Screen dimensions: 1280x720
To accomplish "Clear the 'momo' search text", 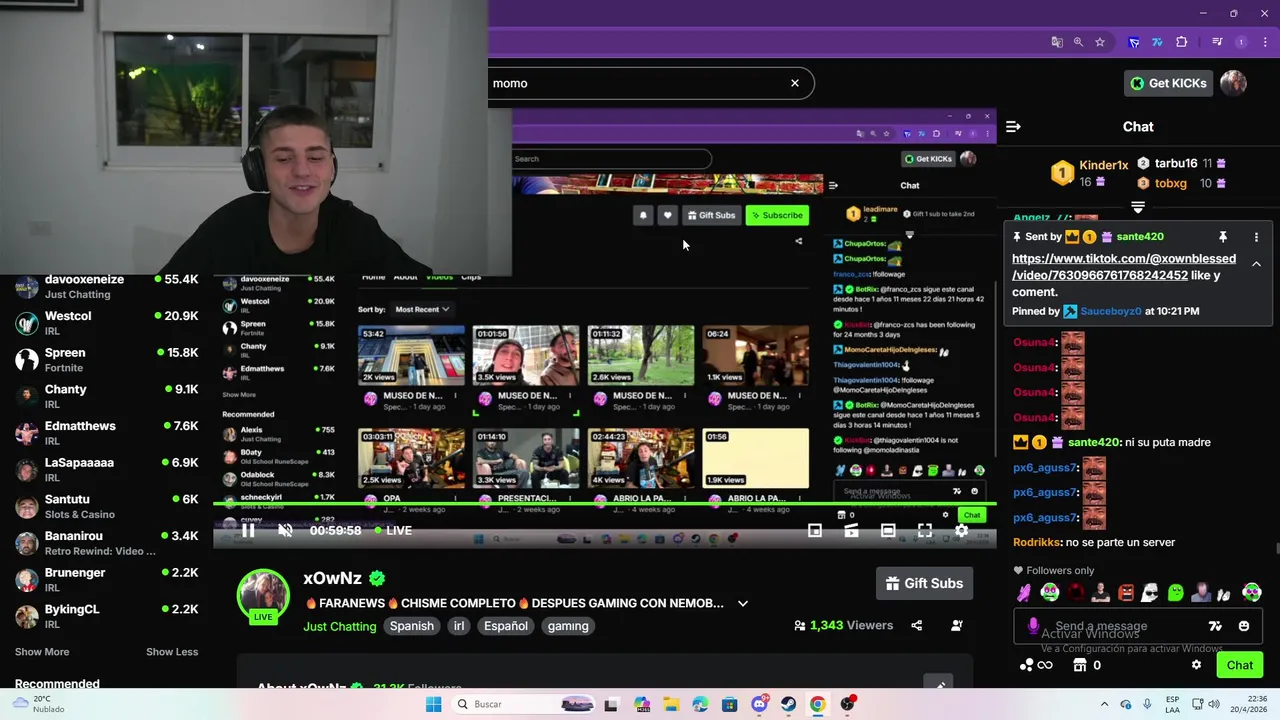I will (x=795, y=83).
